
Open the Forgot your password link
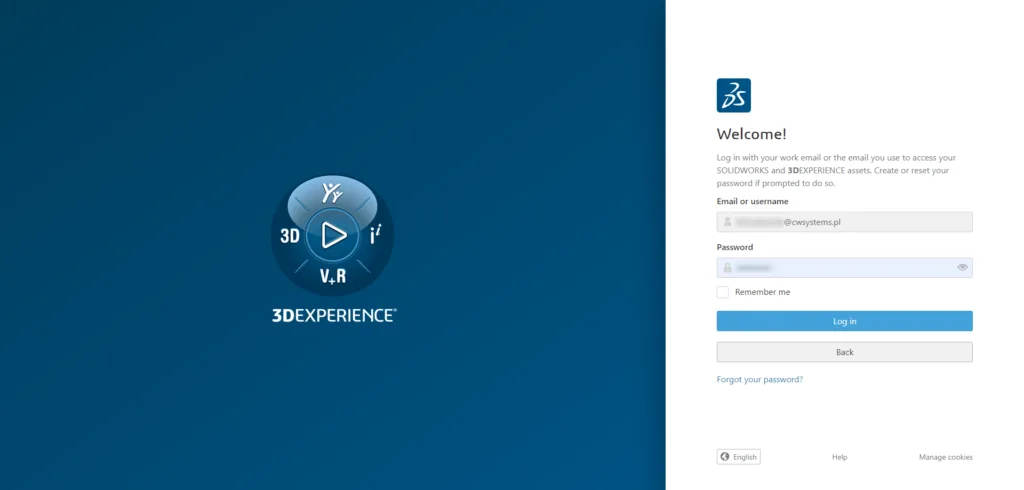pos(760,379)
